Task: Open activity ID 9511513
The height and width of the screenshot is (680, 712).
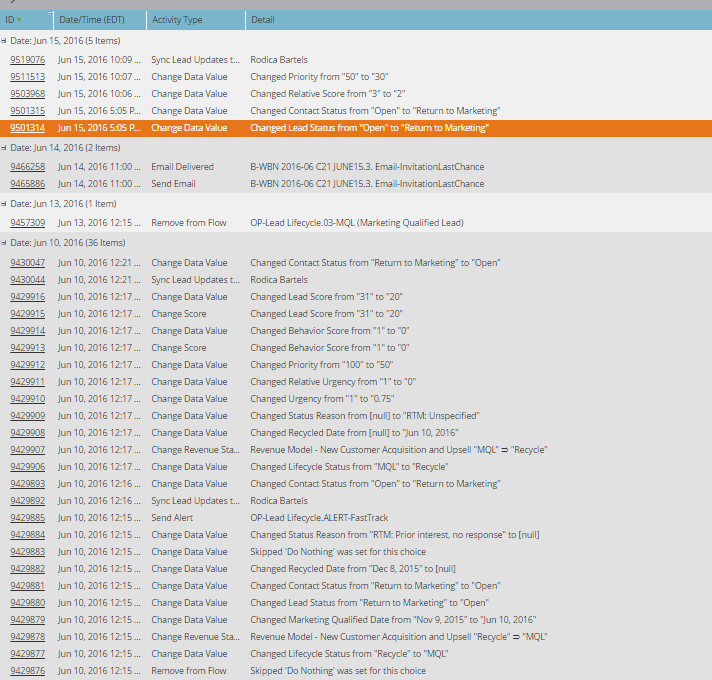Action: 28,77
